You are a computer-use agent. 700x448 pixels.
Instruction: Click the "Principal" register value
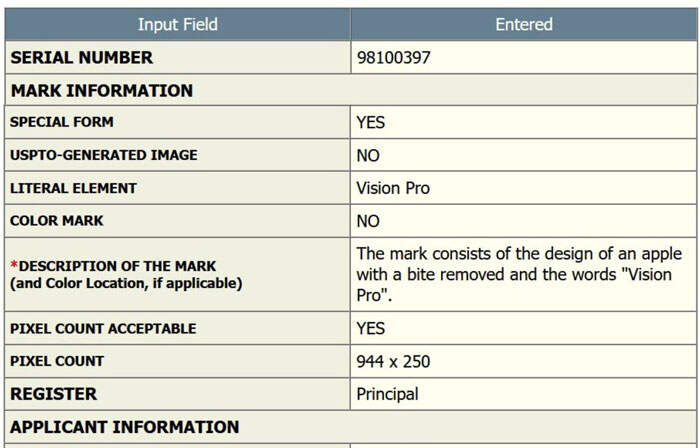(387, 394)
